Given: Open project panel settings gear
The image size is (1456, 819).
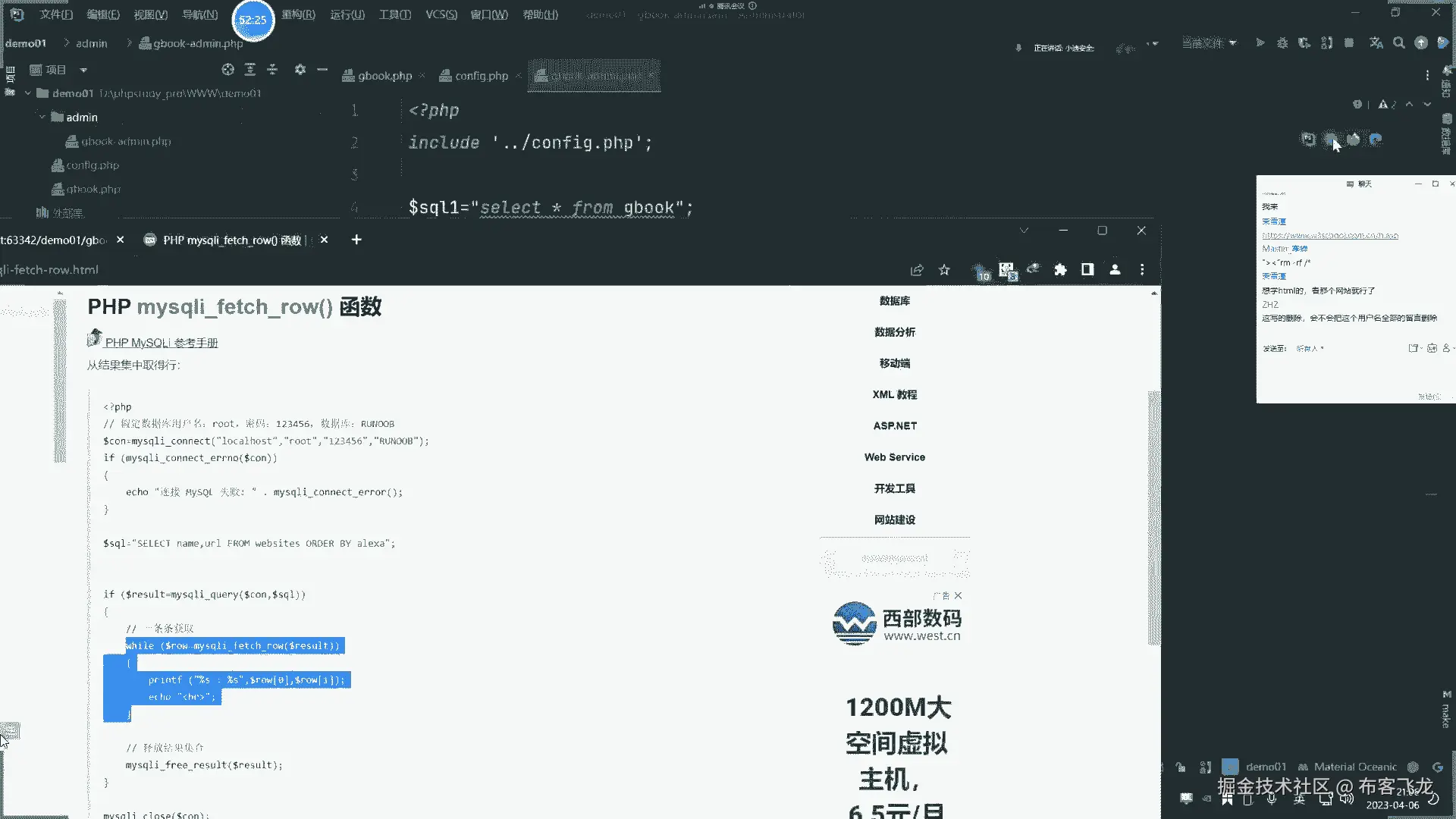Looking at the screenshot, I should point(300,70).
